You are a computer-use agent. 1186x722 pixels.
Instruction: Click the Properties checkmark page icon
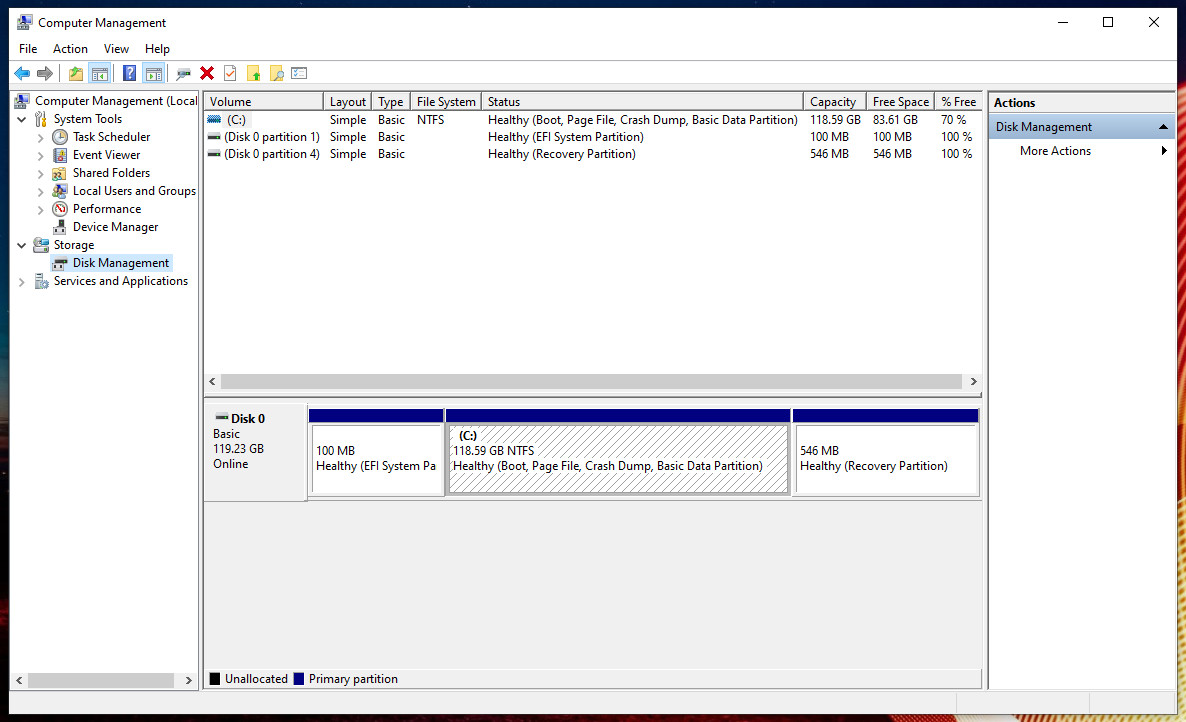230,73
